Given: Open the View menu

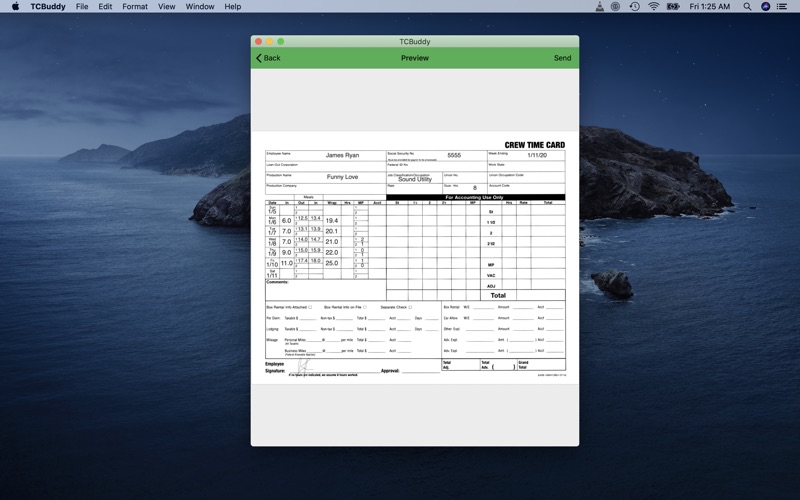Looking at the screenshot, I should [166, 7].
